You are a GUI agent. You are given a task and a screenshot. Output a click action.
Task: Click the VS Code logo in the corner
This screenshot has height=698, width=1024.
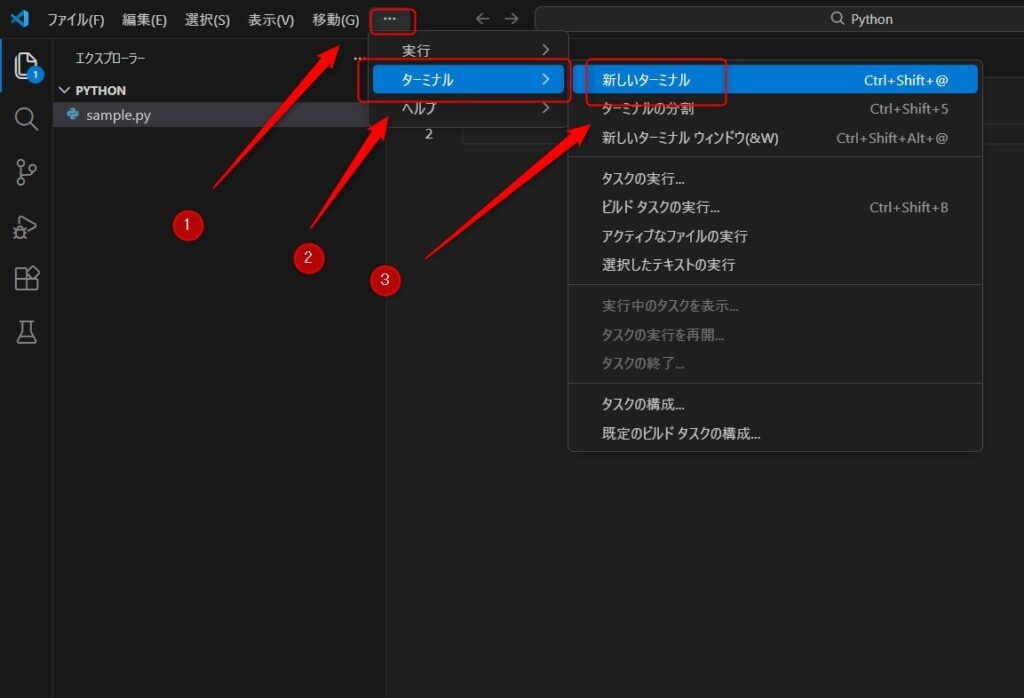(x=19, y=18)
